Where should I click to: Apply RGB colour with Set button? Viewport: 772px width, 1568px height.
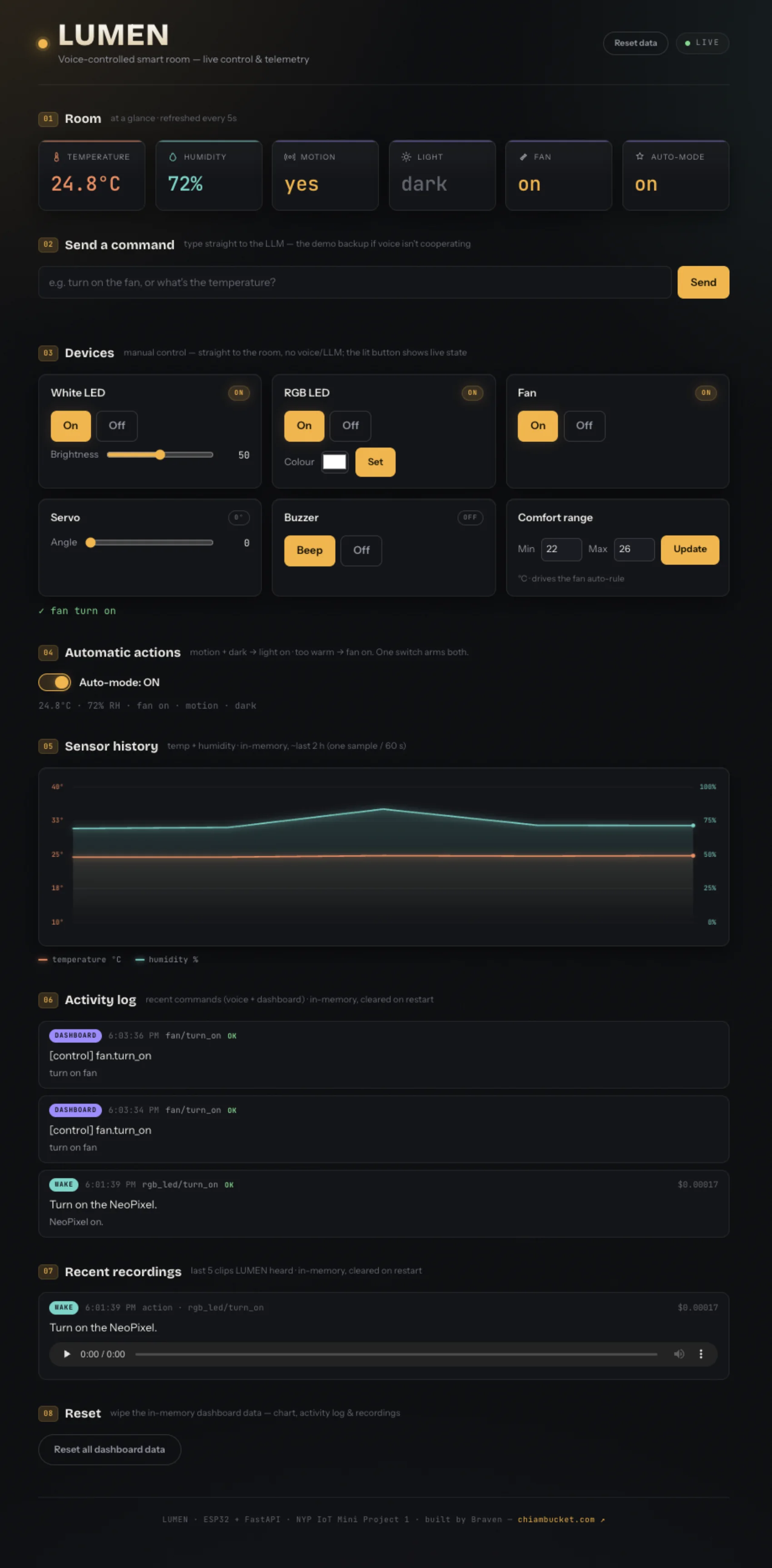376,462
